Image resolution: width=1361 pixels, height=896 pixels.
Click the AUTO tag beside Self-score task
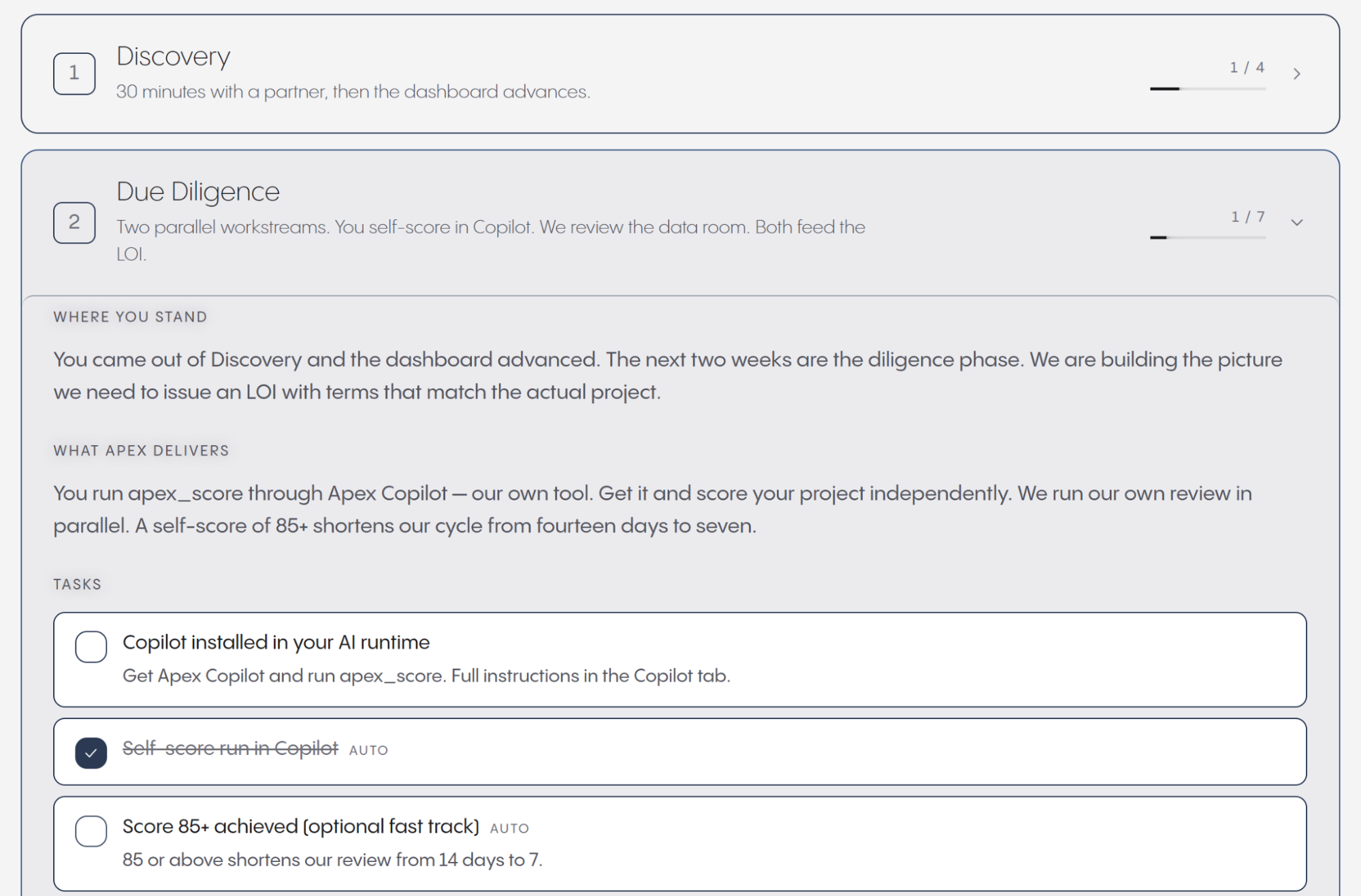coord(368,750)
